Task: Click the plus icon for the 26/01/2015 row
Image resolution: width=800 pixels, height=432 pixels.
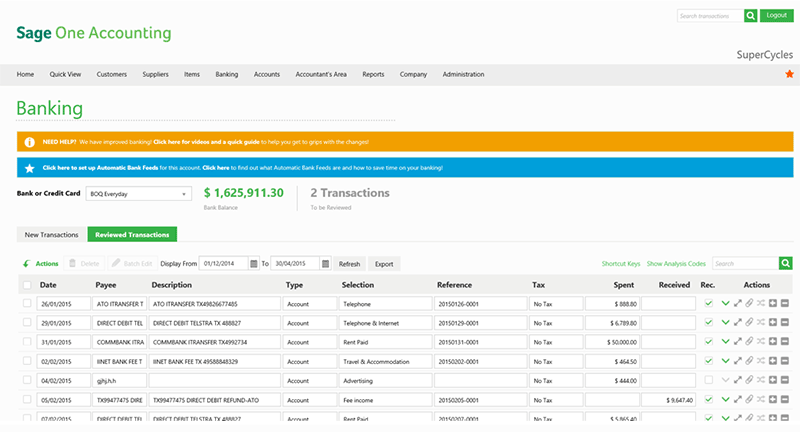Action: 773,303
